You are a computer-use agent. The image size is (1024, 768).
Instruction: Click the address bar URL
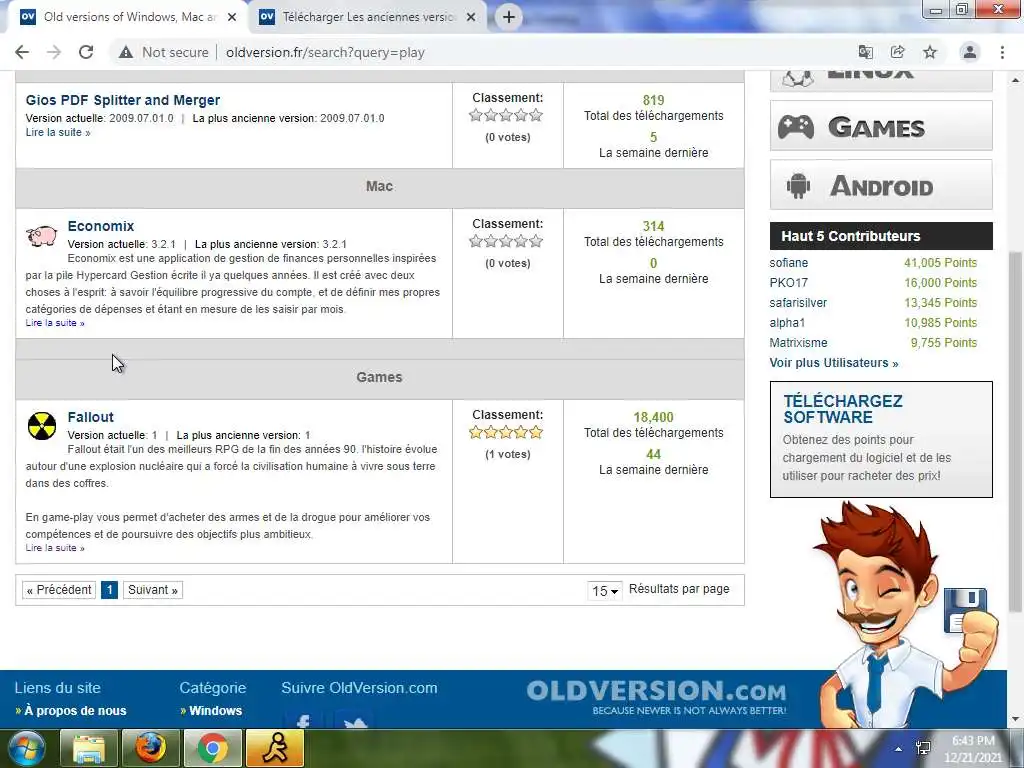325,52
